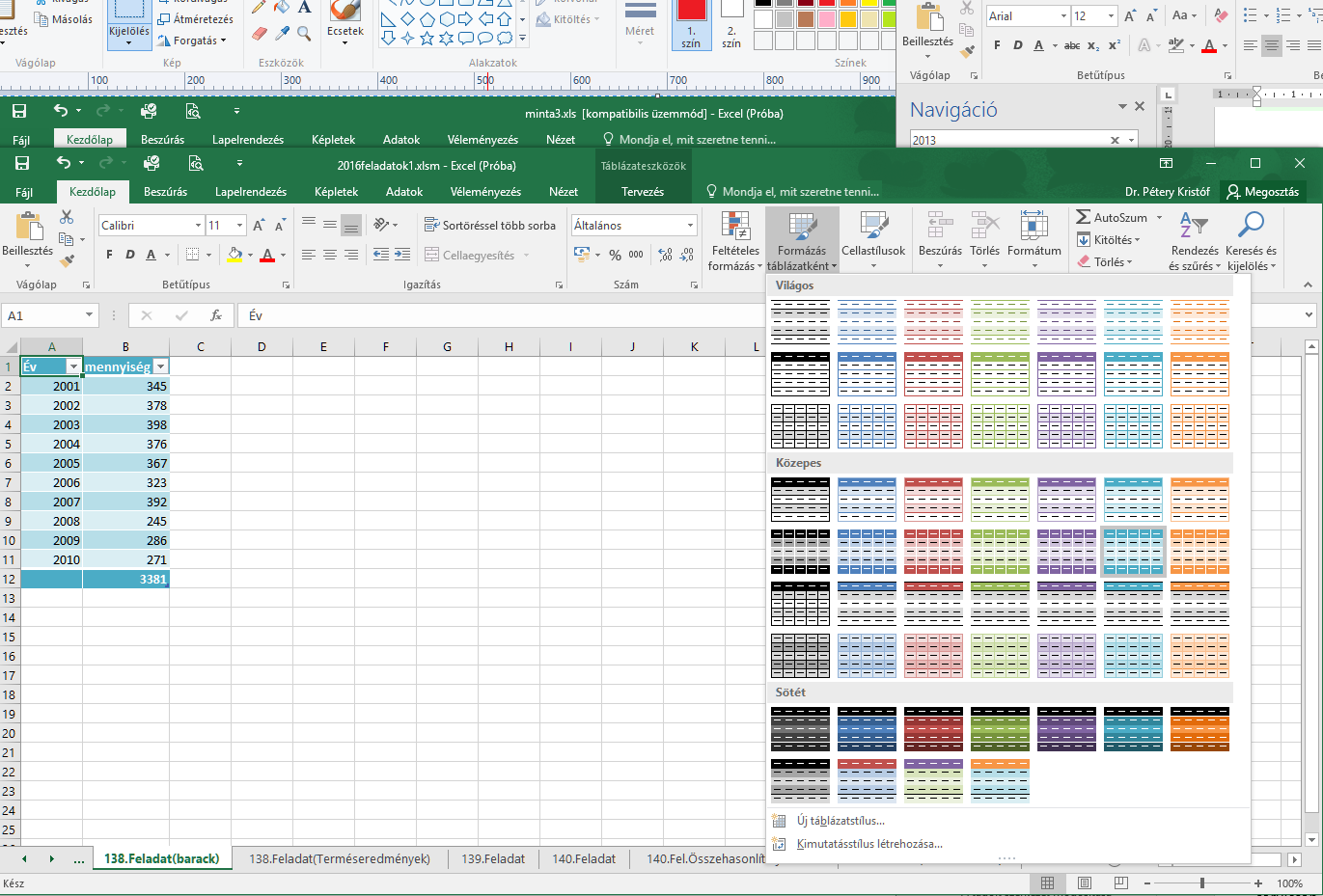
Task: Select the text tool in Paint
Action: tap(304, 8)
